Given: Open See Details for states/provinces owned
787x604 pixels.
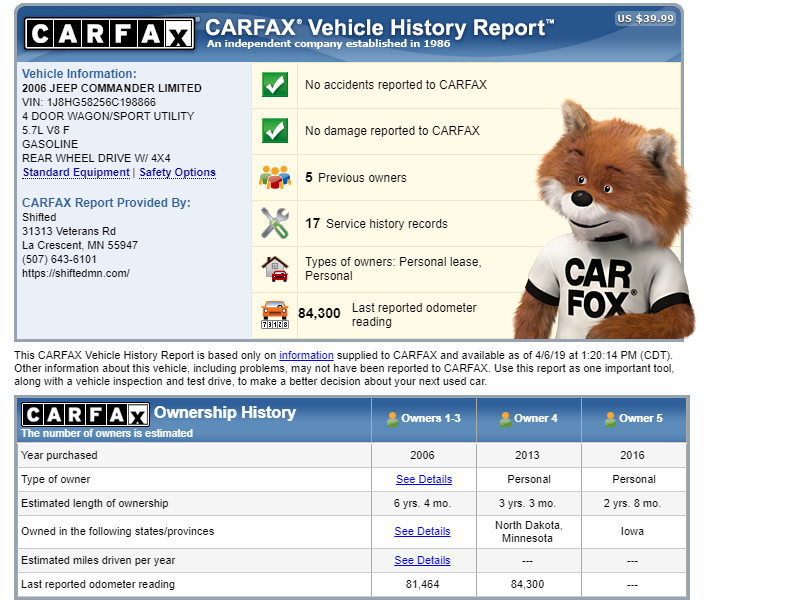Looking at the screenshot, I should pyautogui.click(x=422, y=531).
